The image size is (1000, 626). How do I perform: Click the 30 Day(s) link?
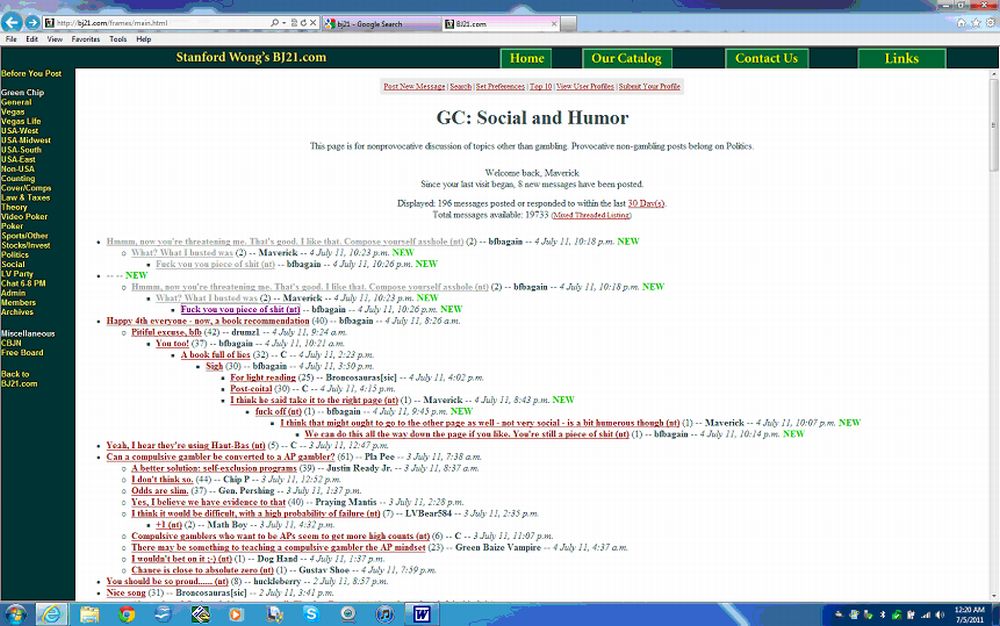point(646,203)
